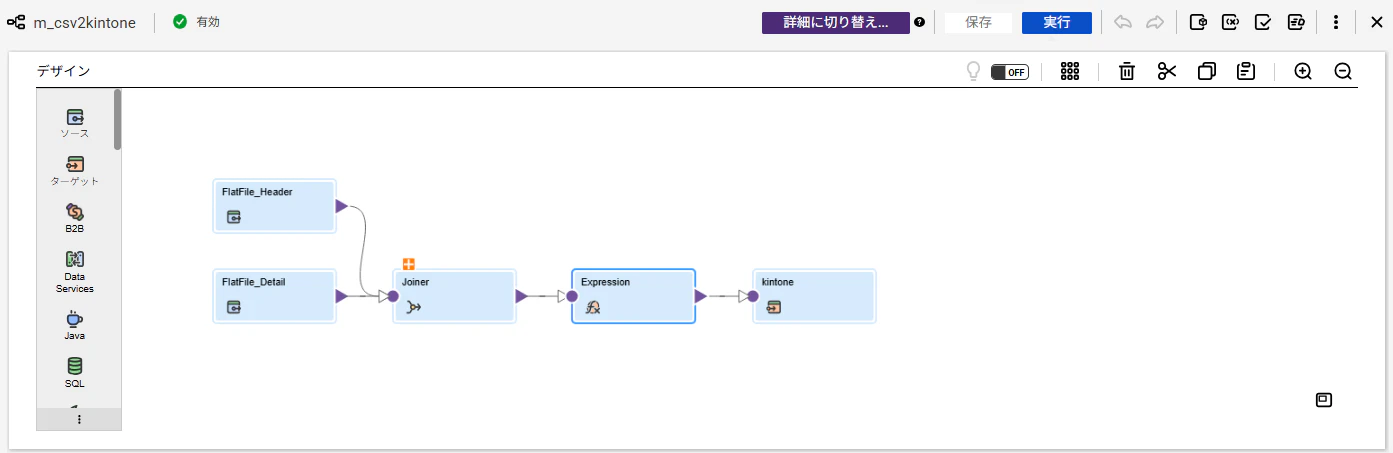Switch to advanced mode button
Viewport: 1393px width, 453px height.
836,23
